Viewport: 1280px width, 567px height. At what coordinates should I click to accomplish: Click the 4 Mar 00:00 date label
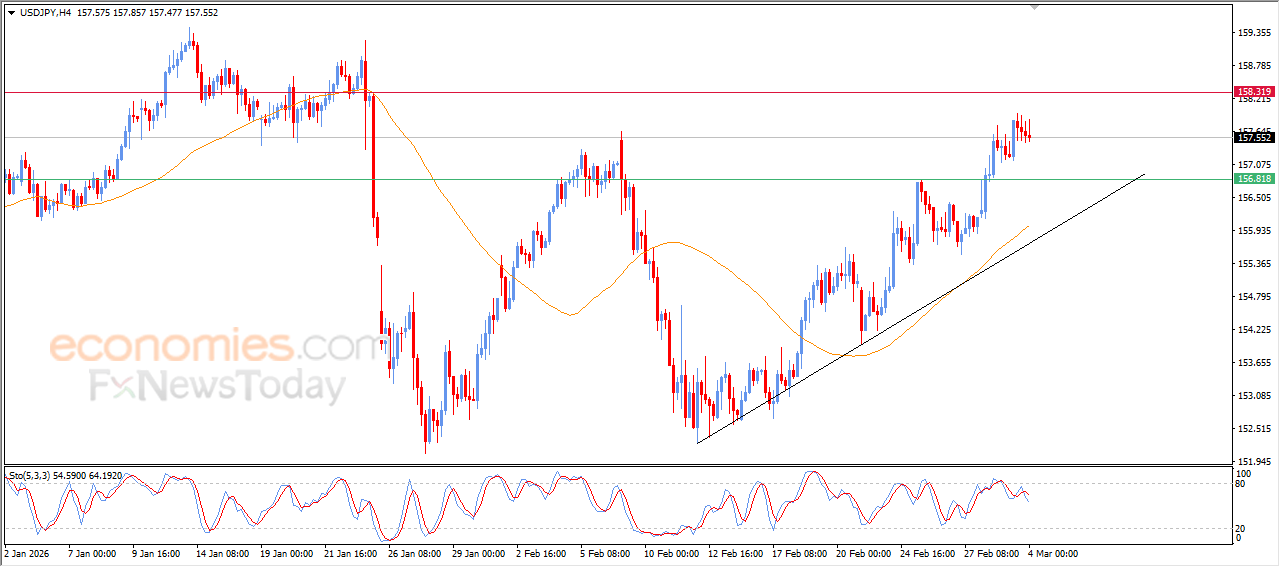click(x=1051, y=553)
